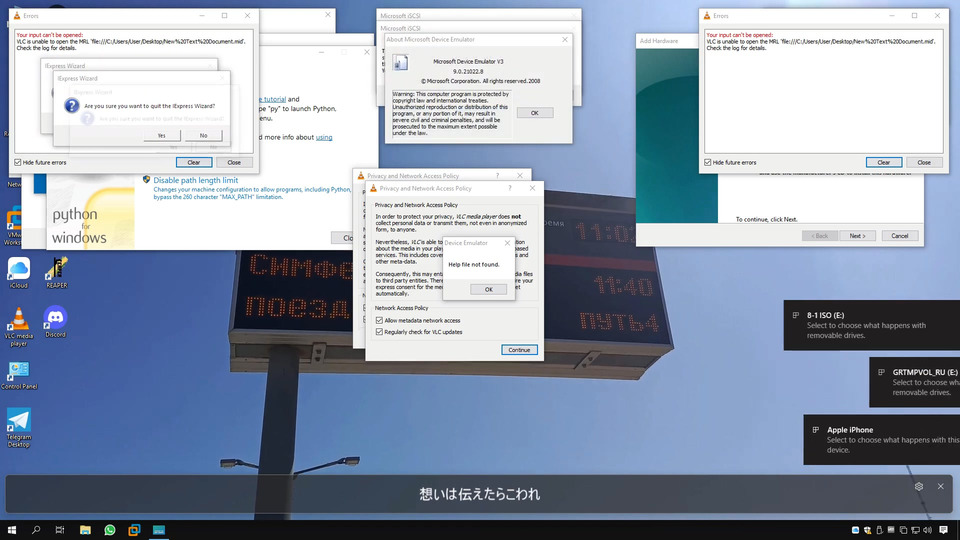Viewport: 960px width, 540px height.
Task: Click OK in Help file not found dialog
Action: [x=489, y=290]
